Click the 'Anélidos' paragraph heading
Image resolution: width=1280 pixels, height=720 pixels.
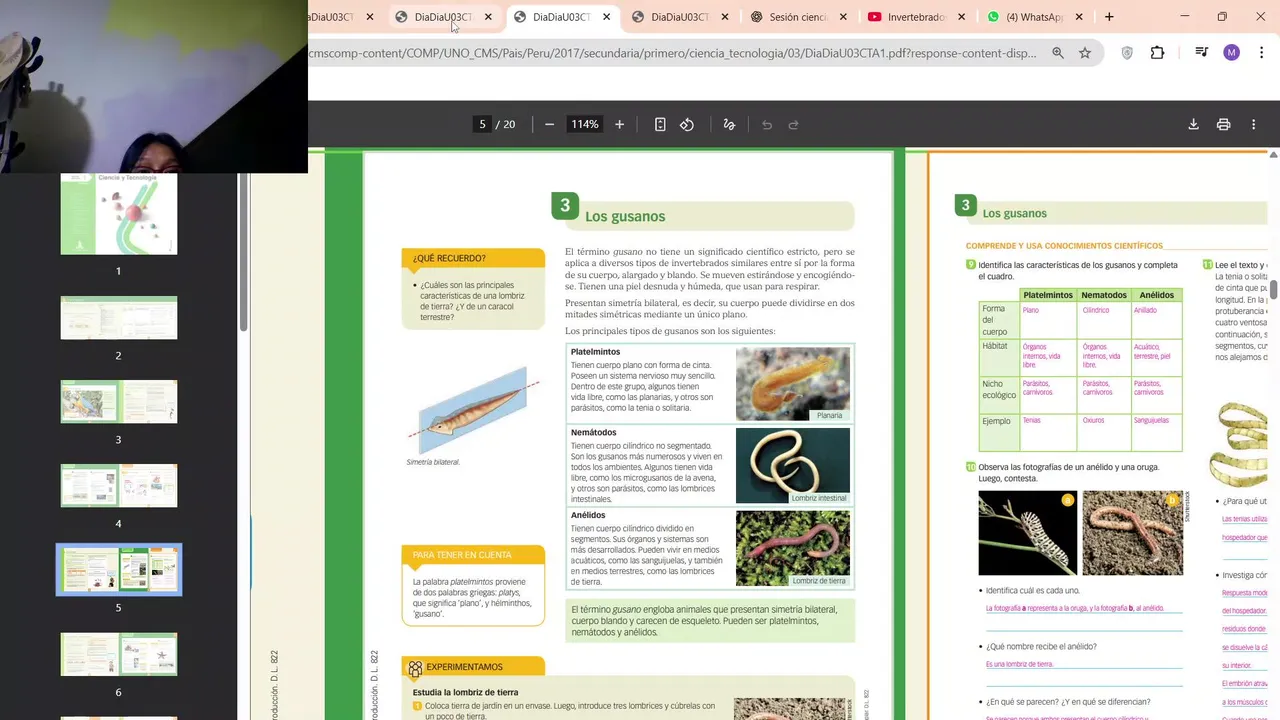588,515
